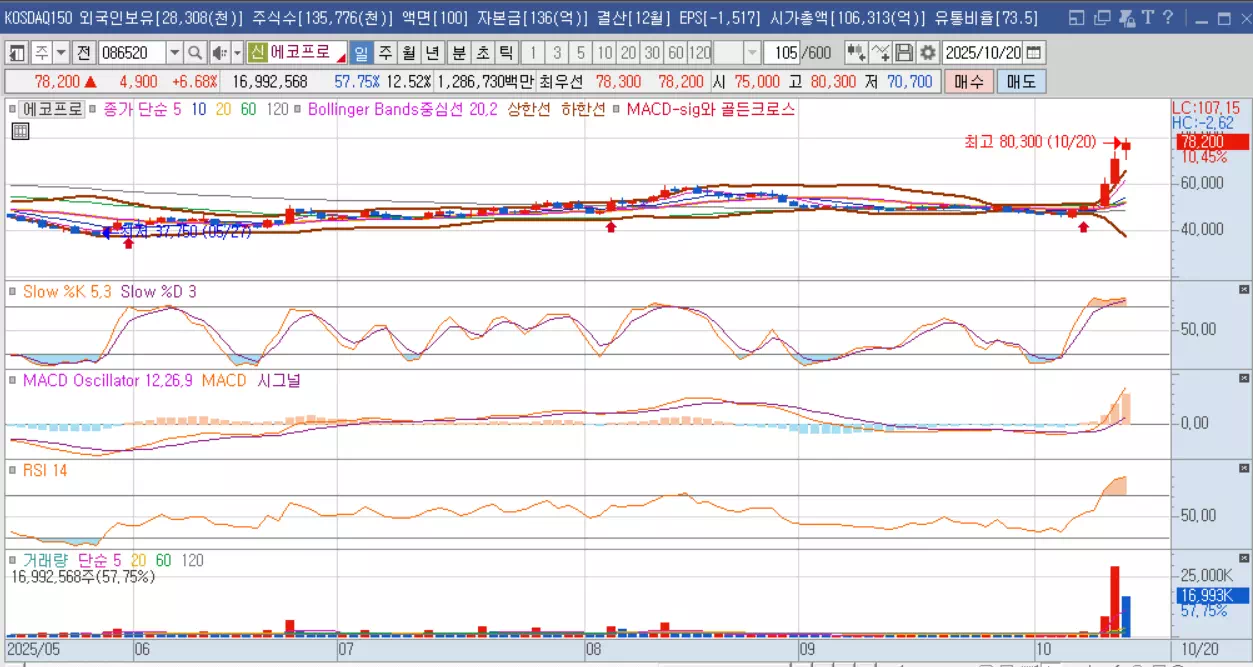
Task: Select the 60 interval button
Action: (x=676, y=53)
